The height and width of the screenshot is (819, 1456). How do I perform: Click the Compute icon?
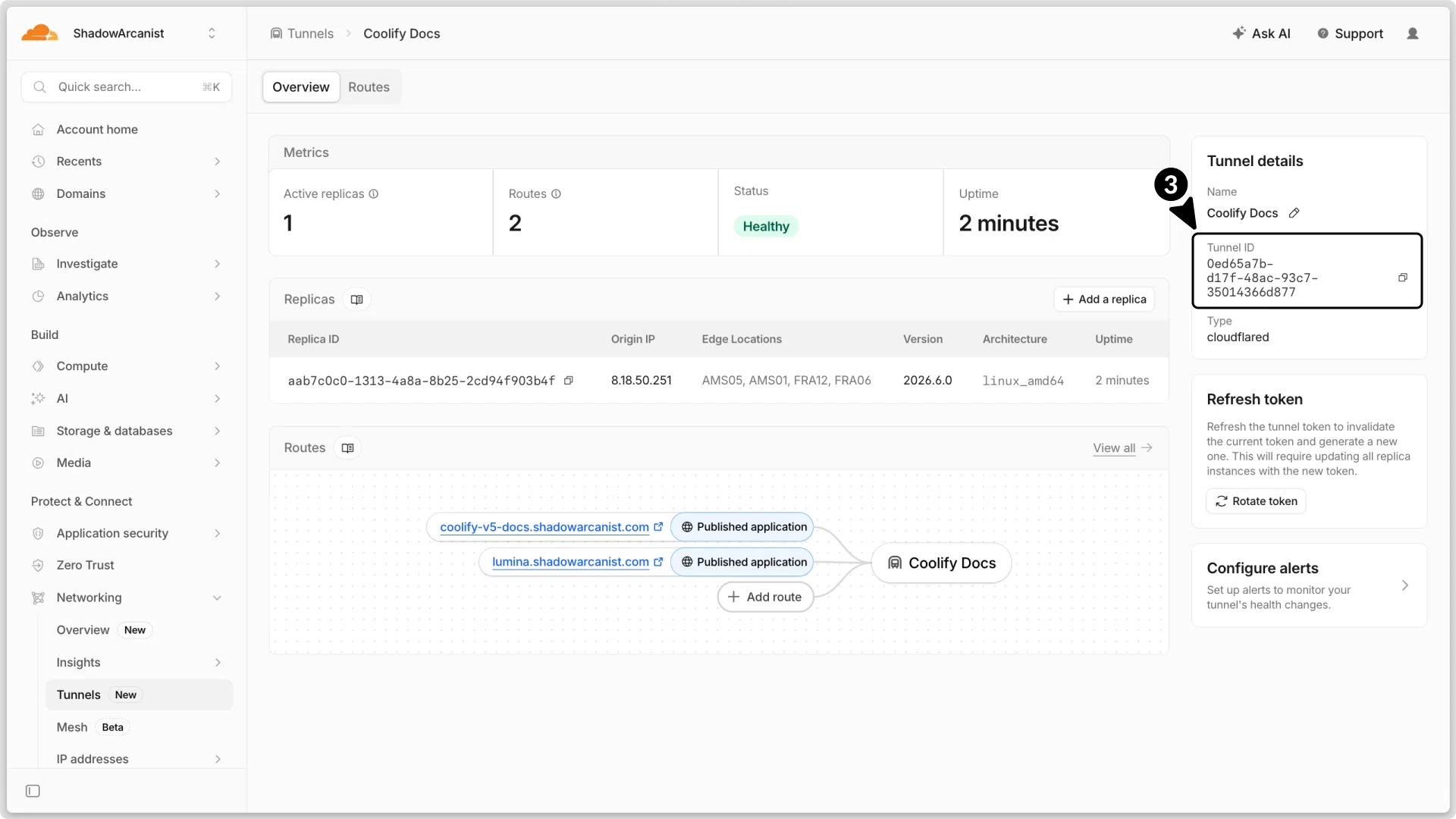38,366
